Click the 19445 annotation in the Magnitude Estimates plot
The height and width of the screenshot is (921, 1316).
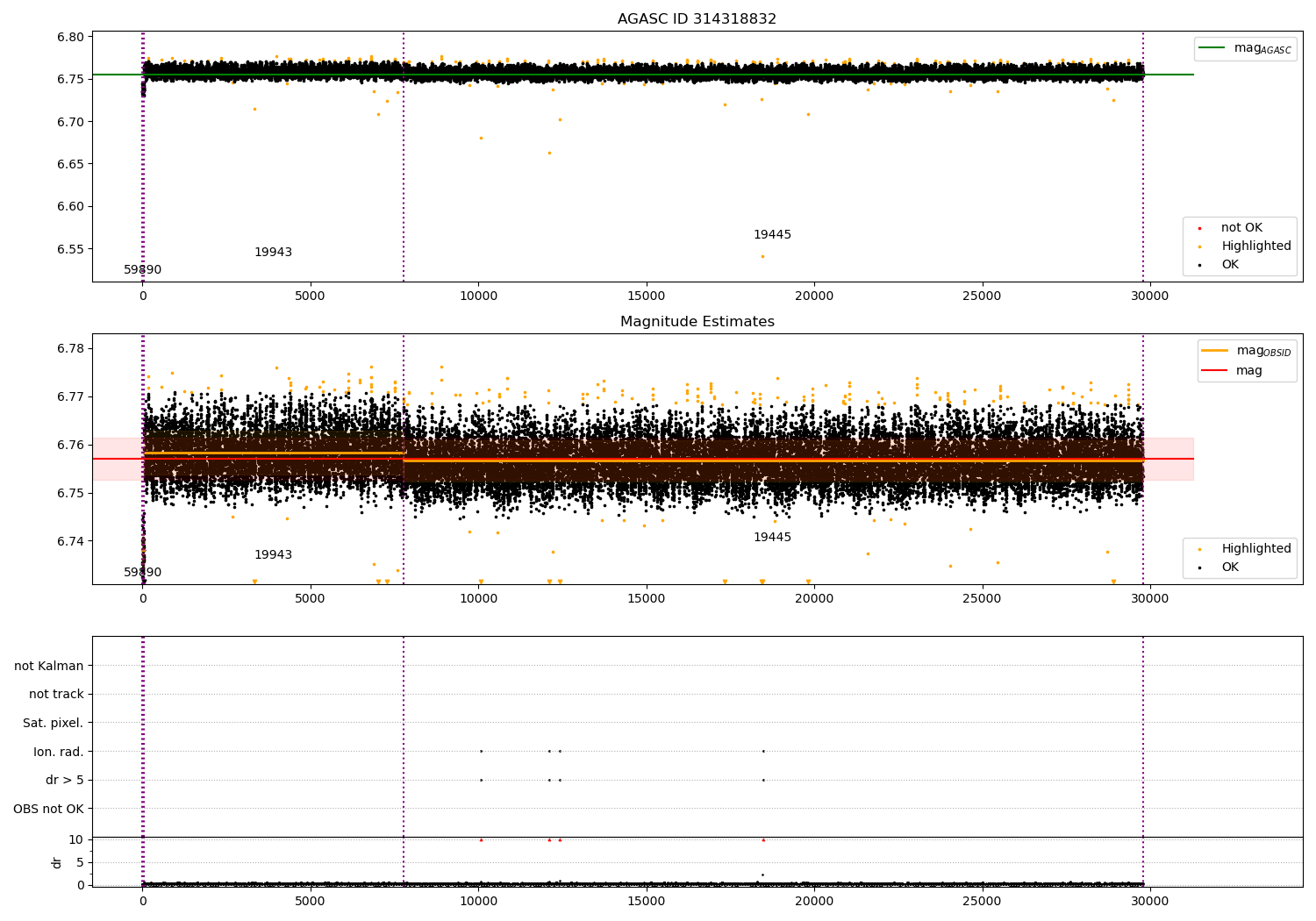click(x=772, y=538)
